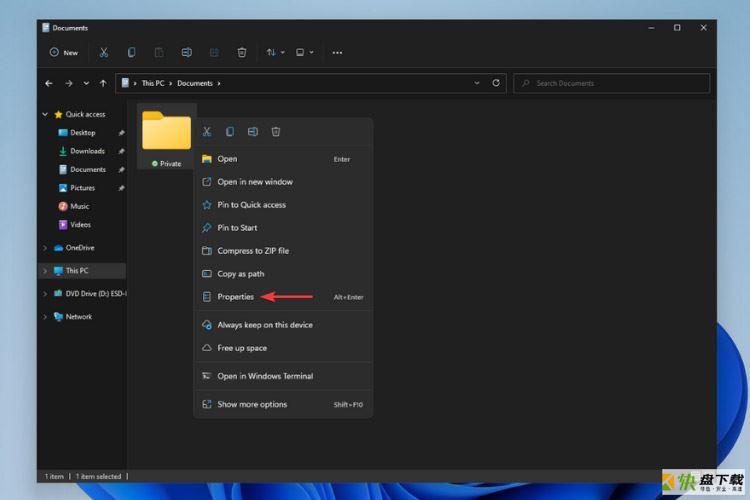Choose Open from the context menu

(x=283, y=159)
